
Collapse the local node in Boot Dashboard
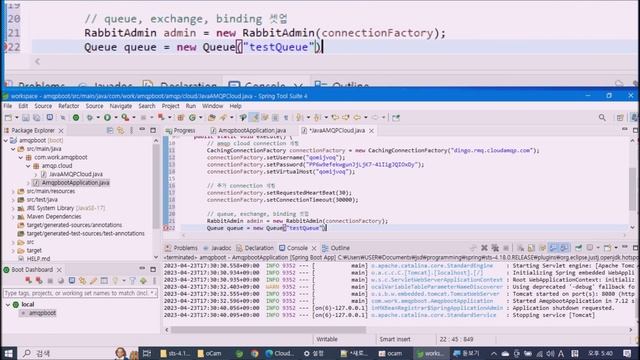(x=8, y=304)
